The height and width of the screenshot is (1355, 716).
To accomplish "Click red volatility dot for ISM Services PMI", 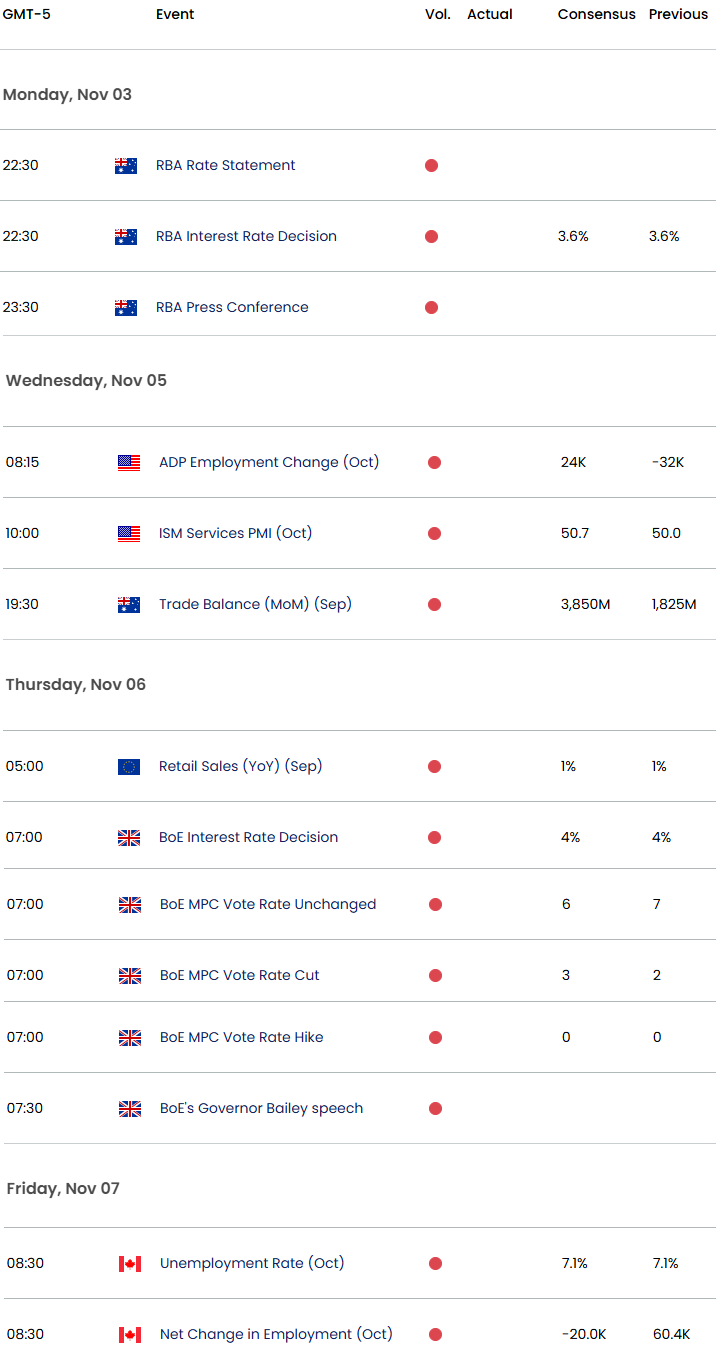I will pos(434,534).
